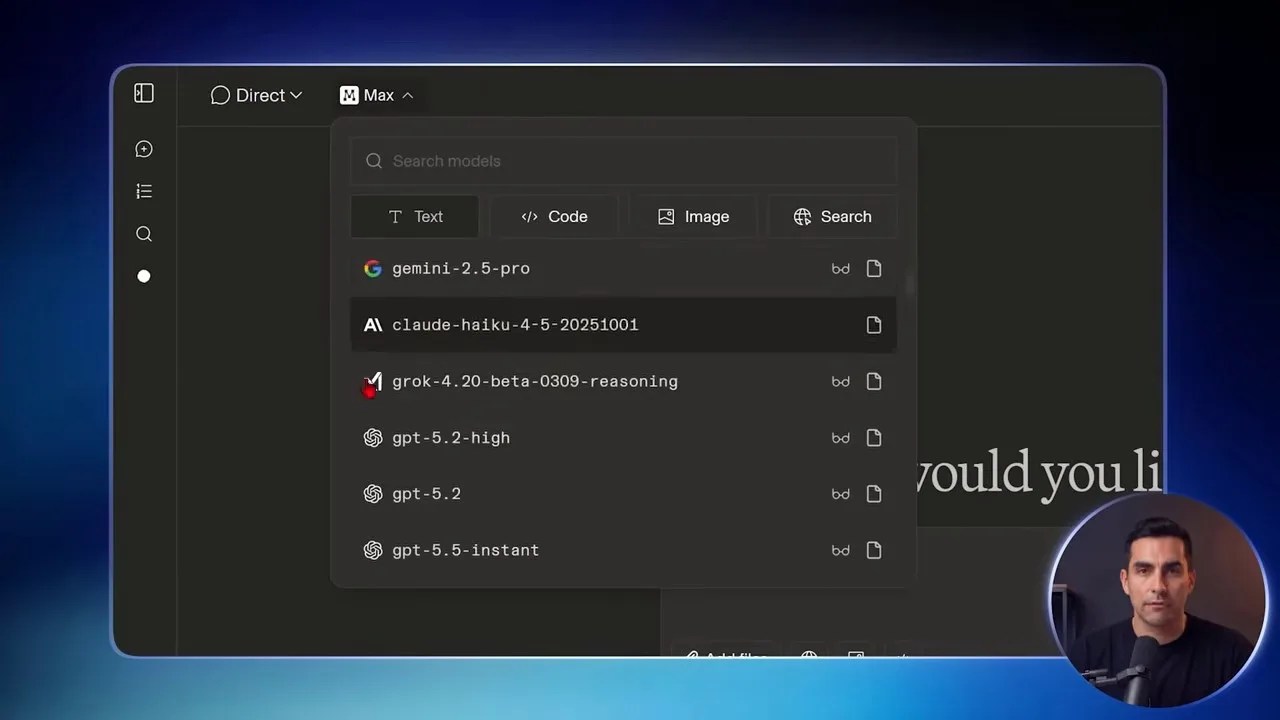Switch to the Text tab
The width and height of the screenshot is (1280, 720).
(x=414, y=217)
